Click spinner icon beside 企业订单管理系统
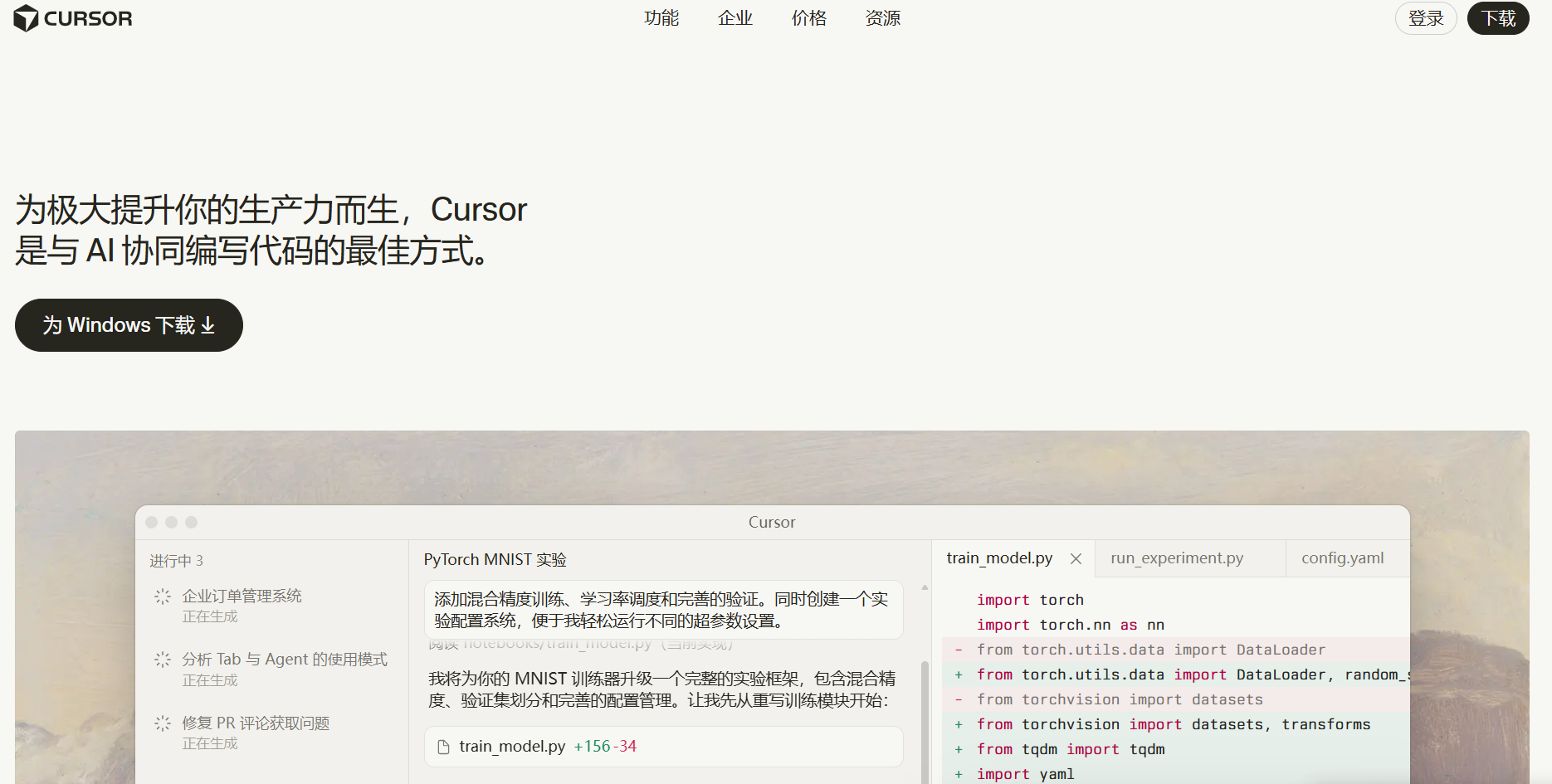1552x784 pixels. [x=163, y=597]
